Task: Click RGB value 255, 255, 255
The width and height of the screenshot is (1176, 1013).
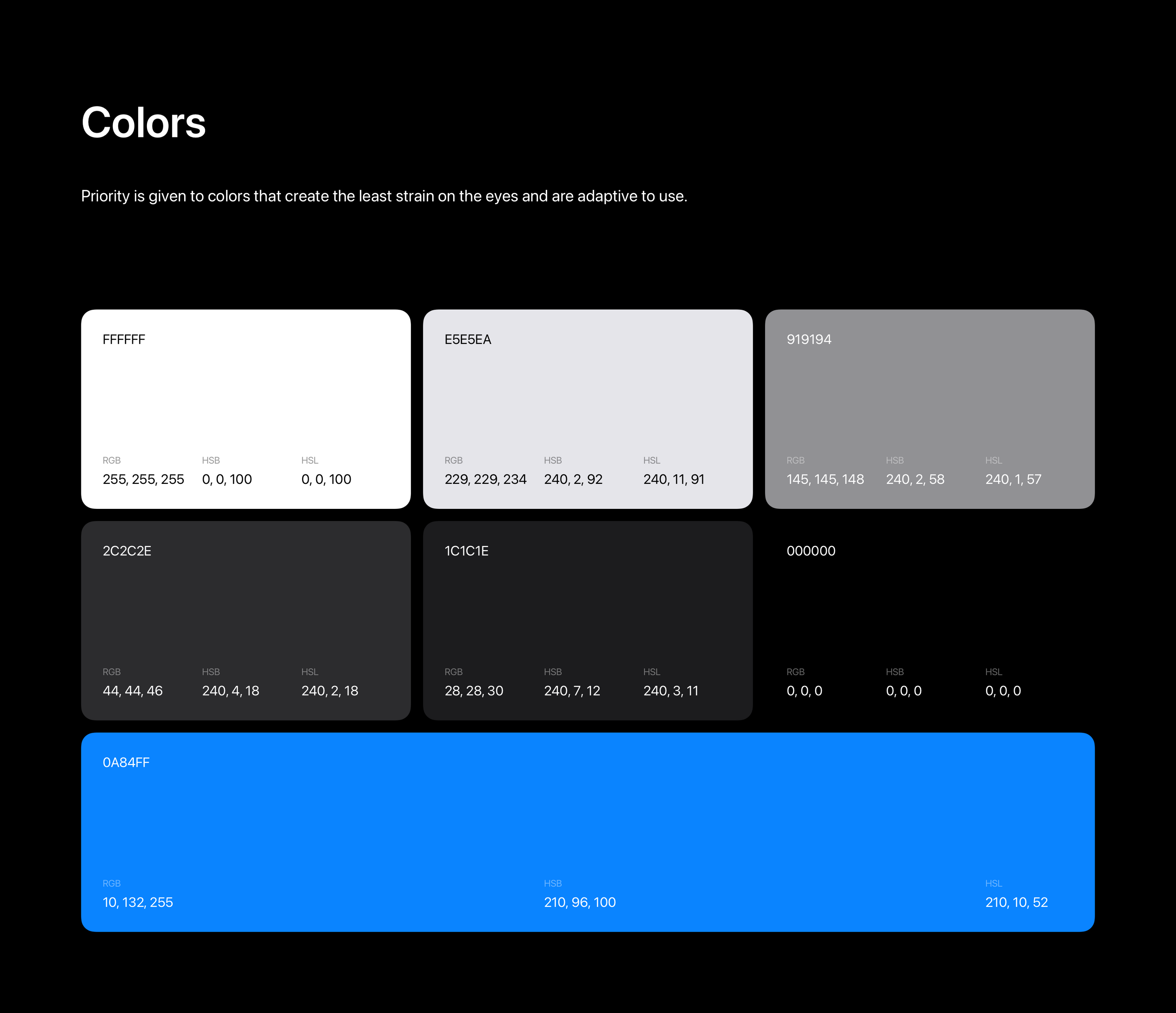Action: (143, 479)
